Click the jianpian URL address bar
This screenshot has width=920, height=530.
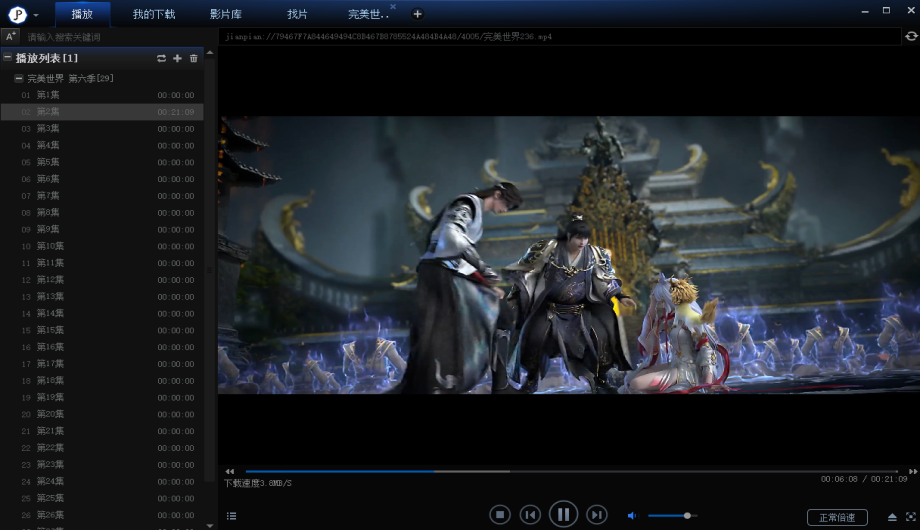click(x=559, y=36)
